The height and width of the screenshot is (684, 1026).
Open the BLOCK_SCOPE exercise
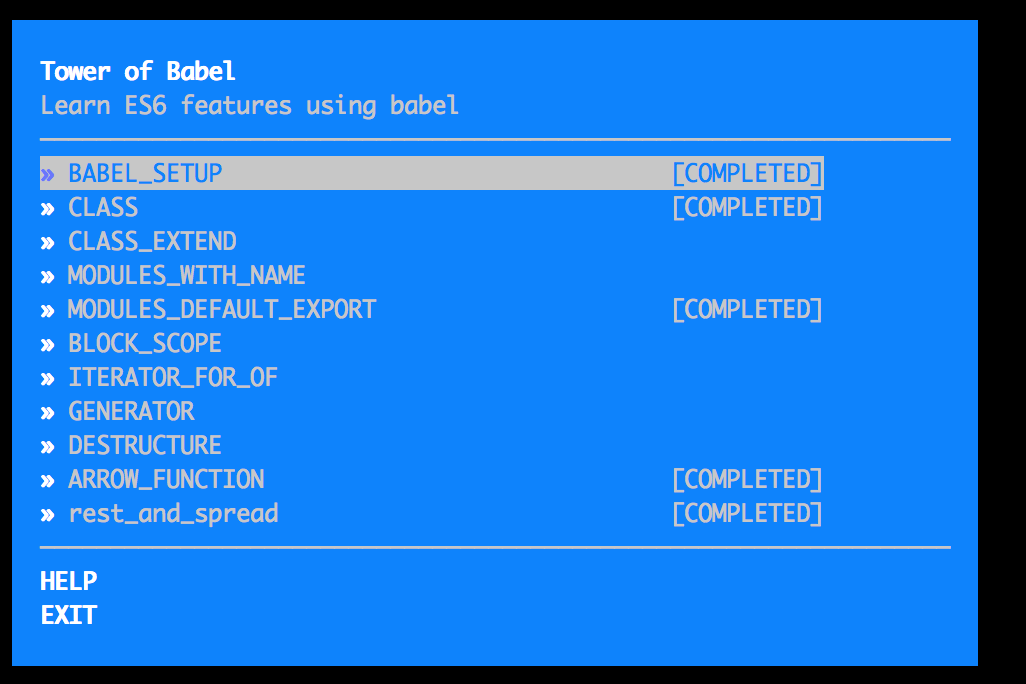145,343
